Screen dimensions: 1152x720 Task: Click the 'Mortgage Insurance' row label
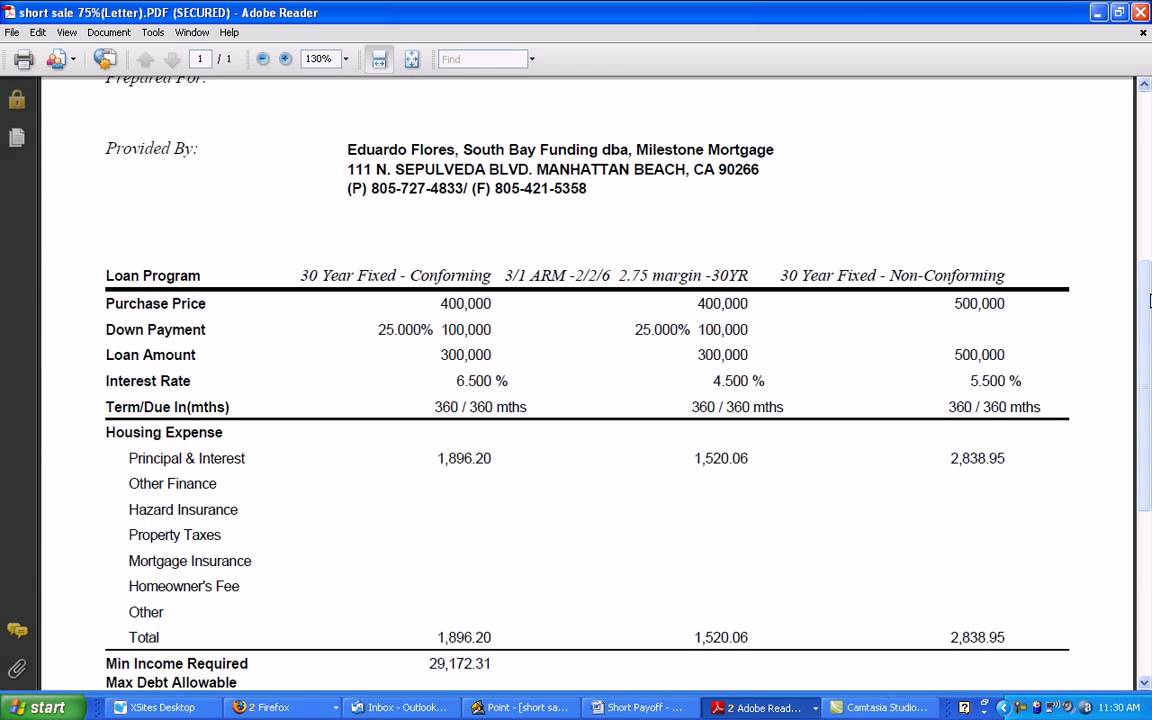pyautogui.click(x=190, y=561)
